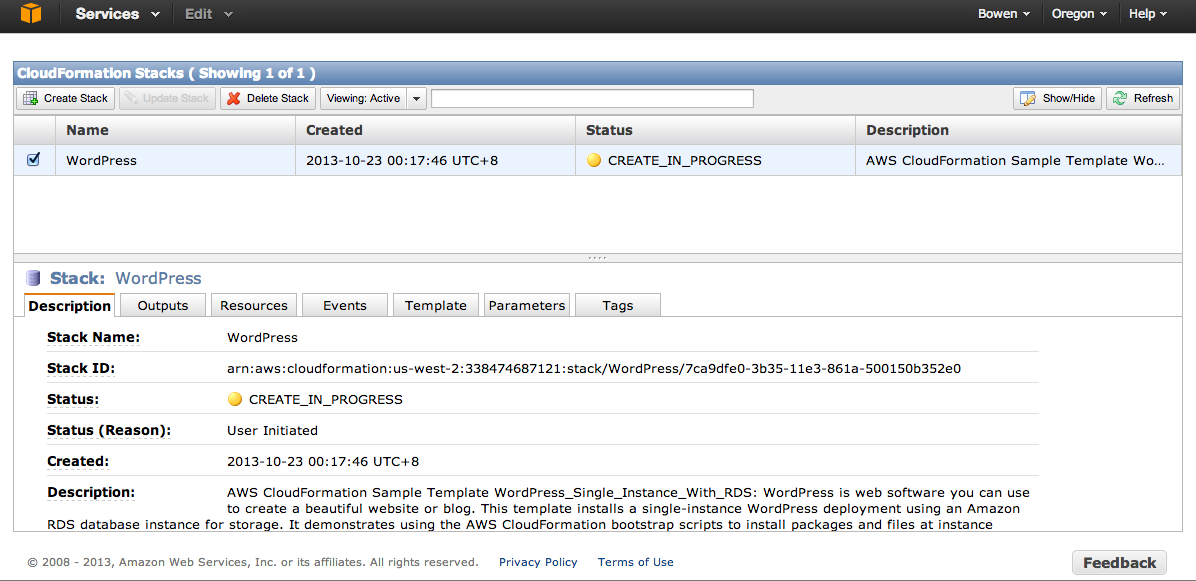The image size is (1196, 581).
Task: Click the arrow next to Viewing: Active
Action: 416,98
